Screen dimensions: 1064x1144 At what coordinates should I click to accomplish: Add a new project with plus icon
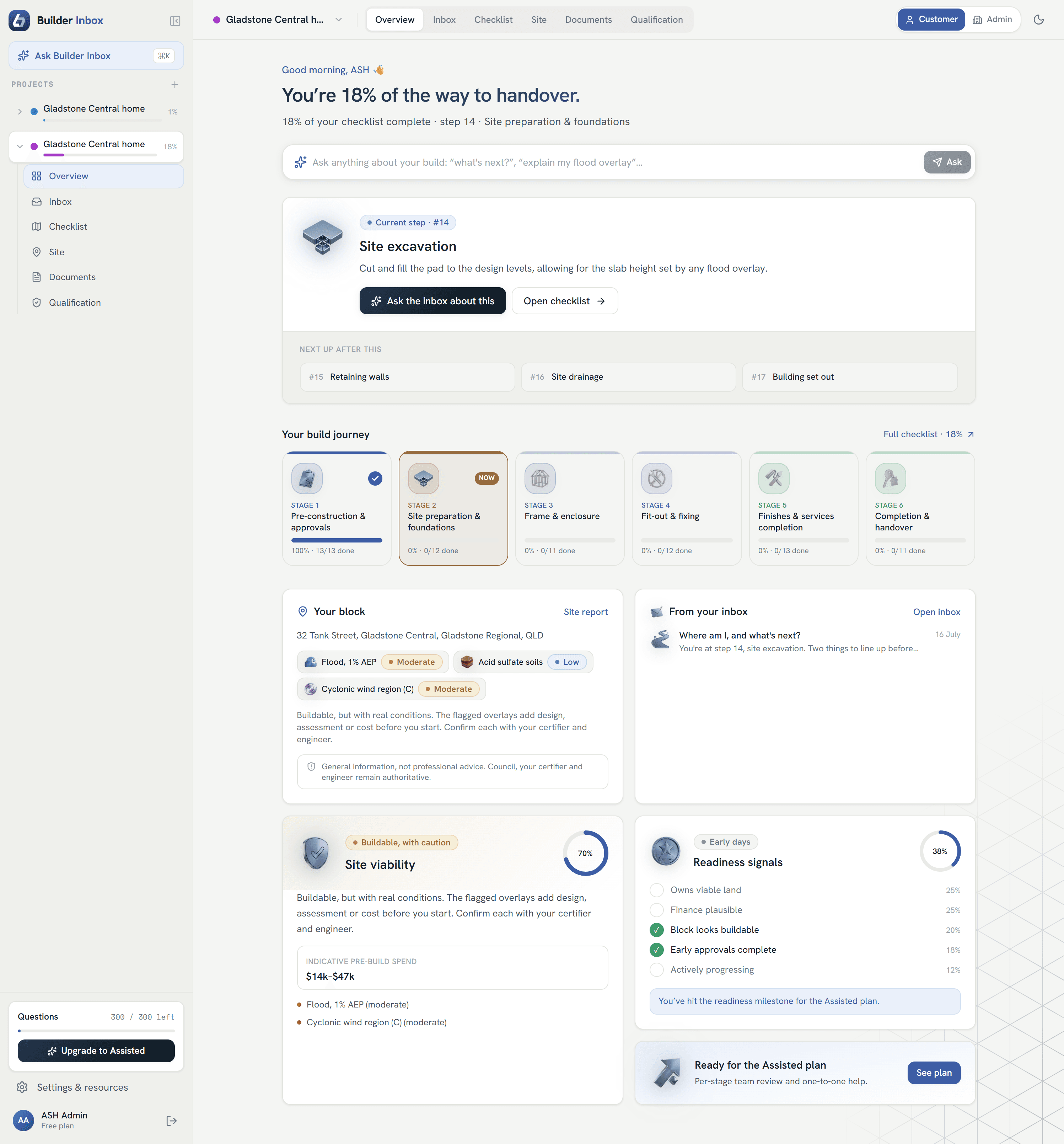pos(175,85)
